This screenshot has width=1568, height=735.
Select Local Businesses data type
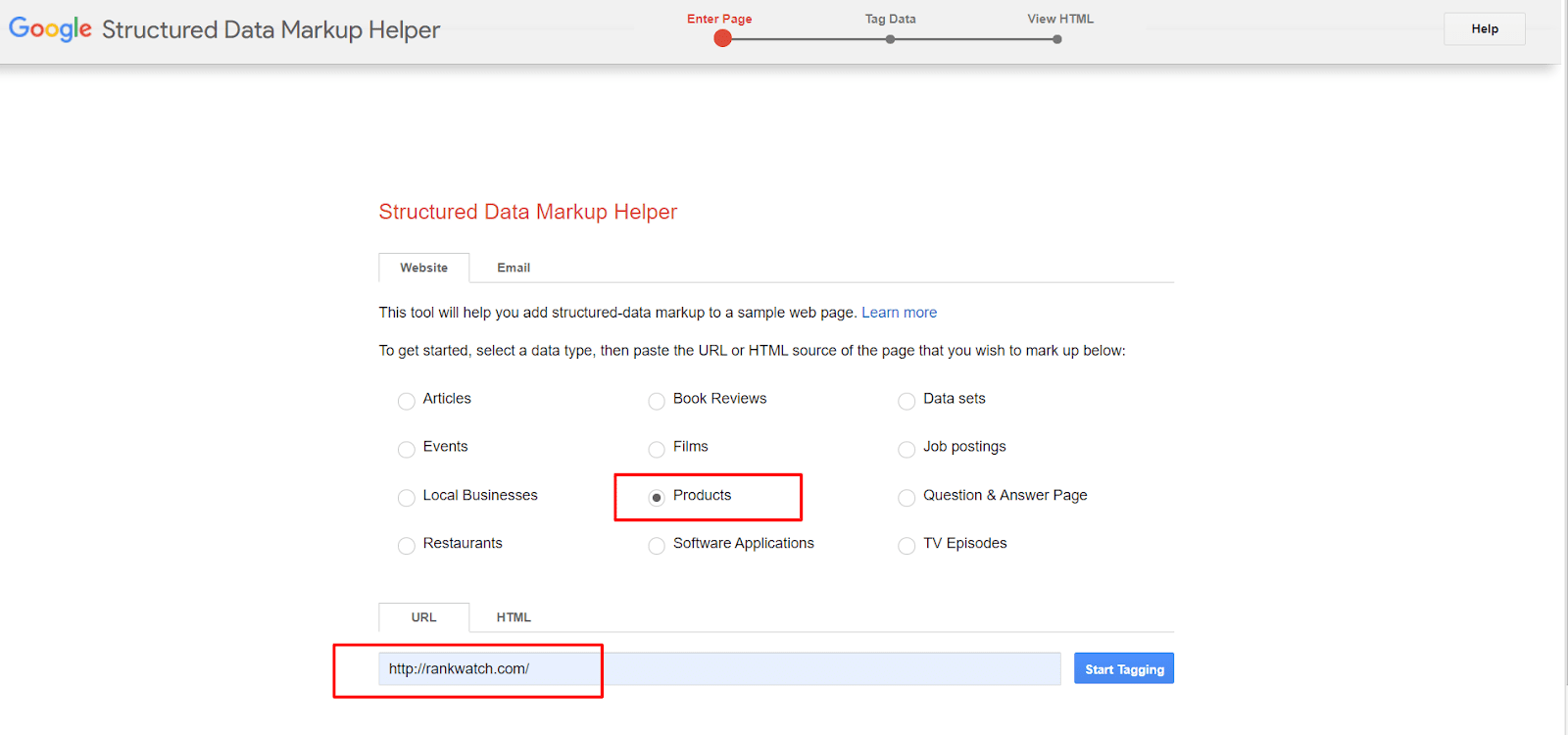(x=407, y=498)
